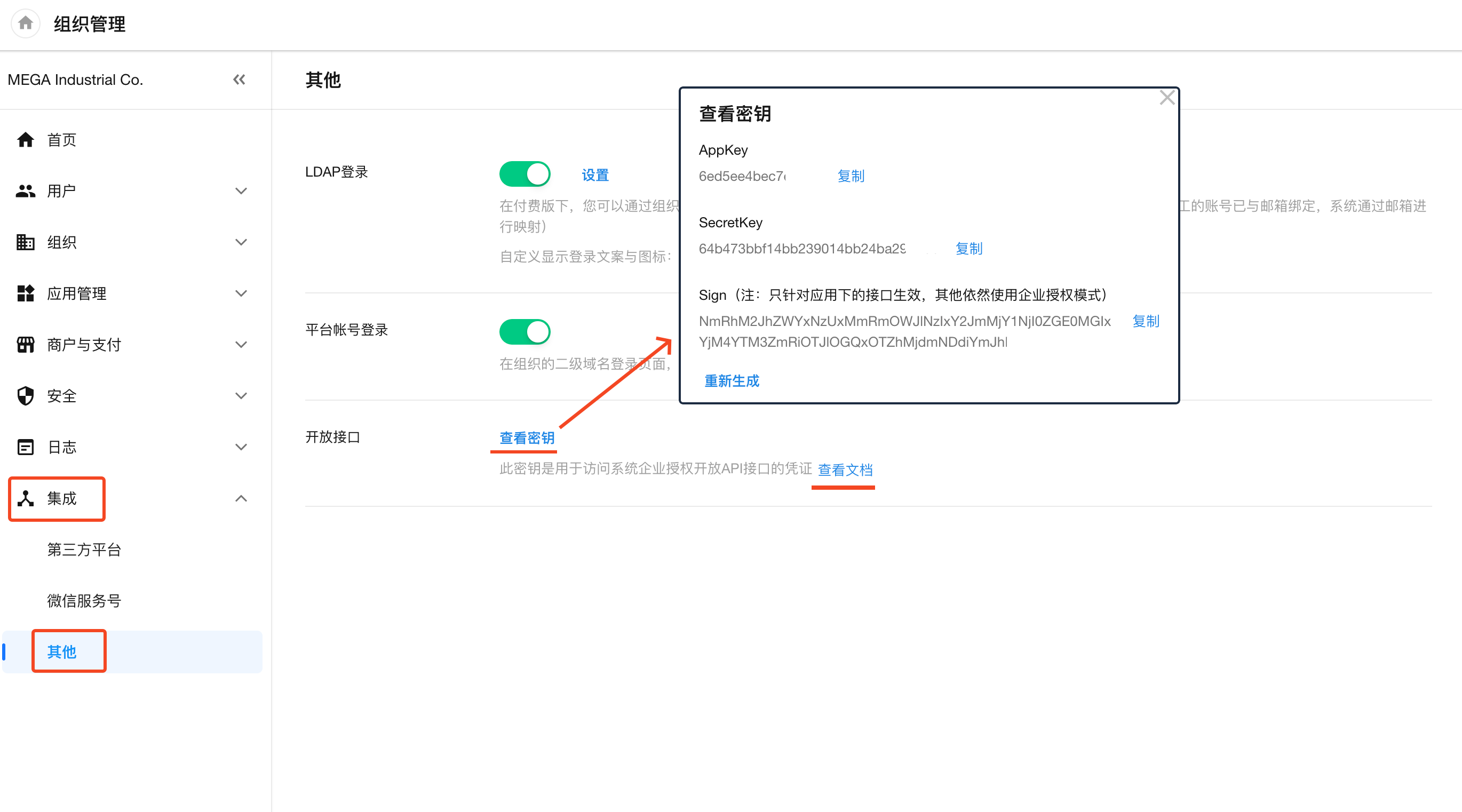Collapse the 集成 section chevron
The width and height of the screenshot is (1462, 812).
coord(241,498)
